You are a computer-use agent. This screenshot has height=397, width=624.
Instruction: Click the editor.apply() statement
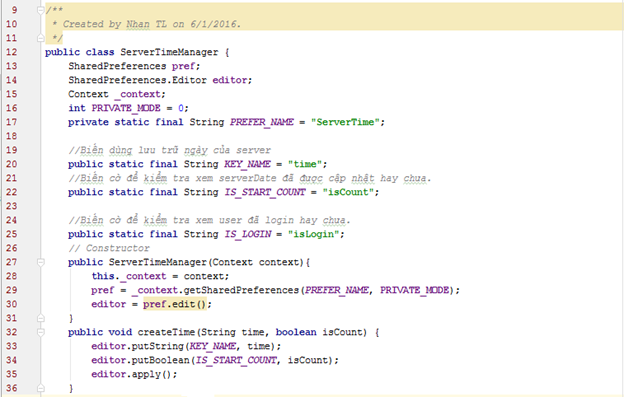(x=134, y=374)
